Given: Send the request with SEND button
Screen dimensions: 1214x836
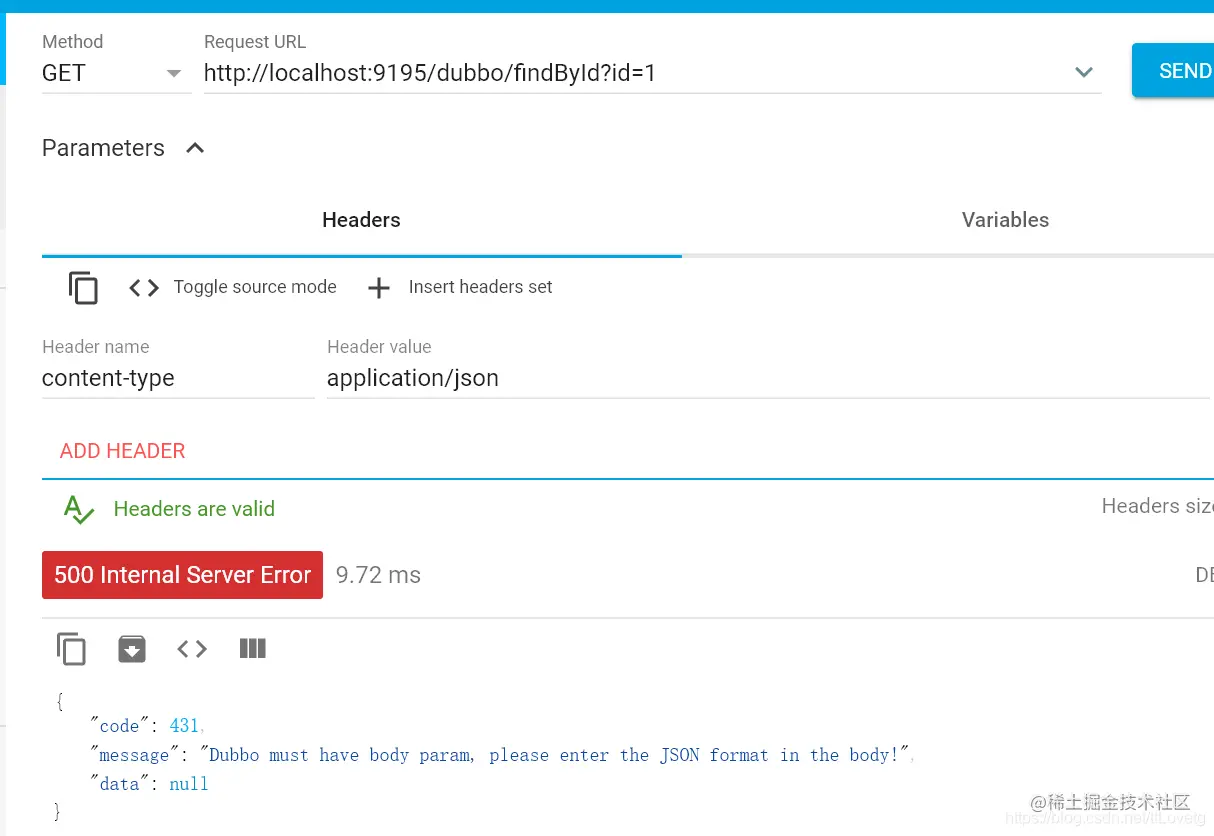Looking at the screenshot, I should [x=1173, y=70].
